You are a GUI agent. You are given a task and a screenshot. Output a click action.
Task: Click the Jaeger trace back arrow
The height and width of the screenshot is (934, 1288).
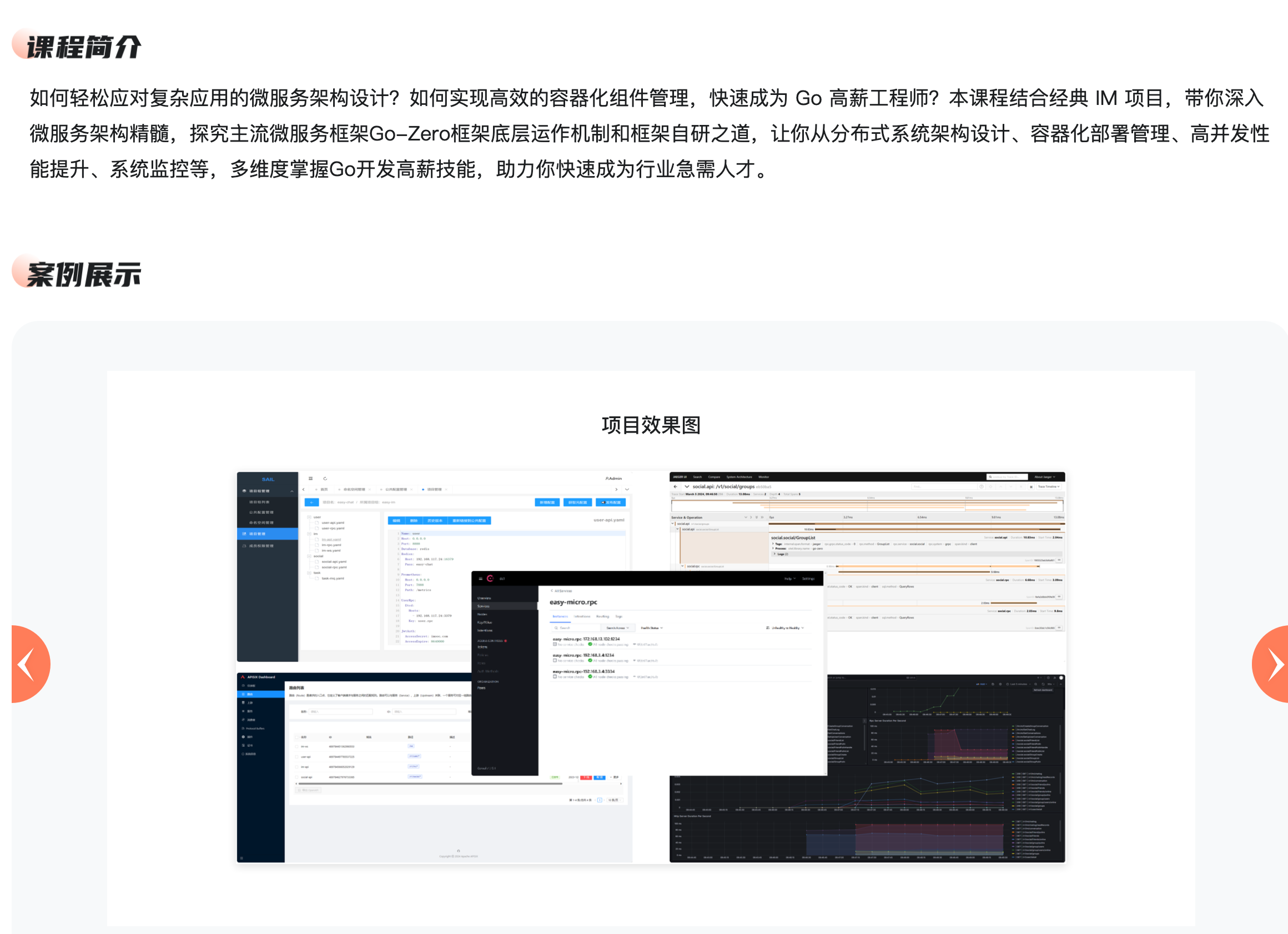[x=675, y=486]
